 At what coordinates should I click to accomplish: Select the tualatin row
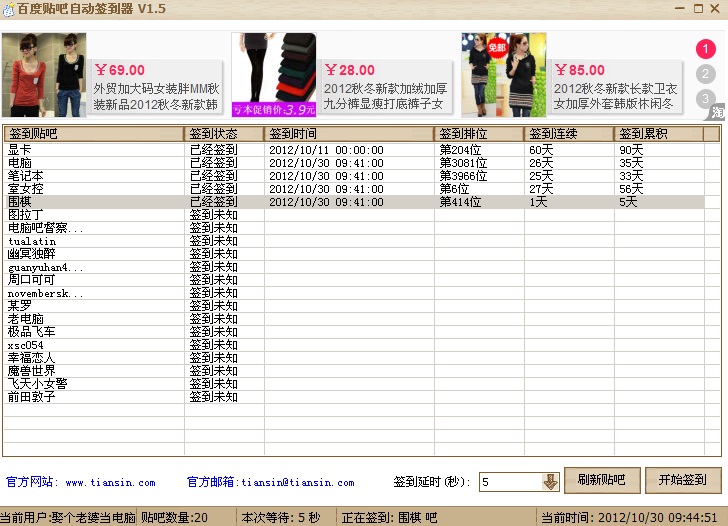354,241
